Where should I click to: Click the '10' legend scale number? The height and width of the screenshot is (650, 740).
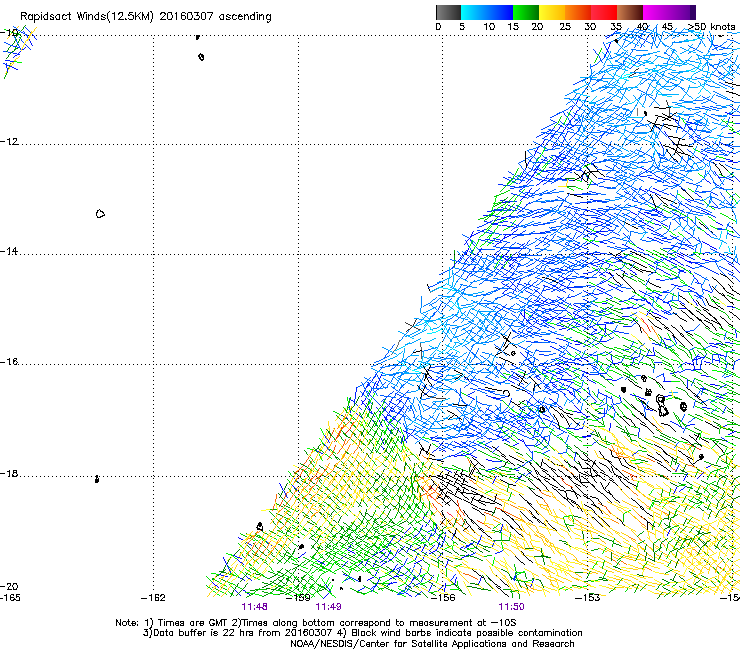[489, 27]
